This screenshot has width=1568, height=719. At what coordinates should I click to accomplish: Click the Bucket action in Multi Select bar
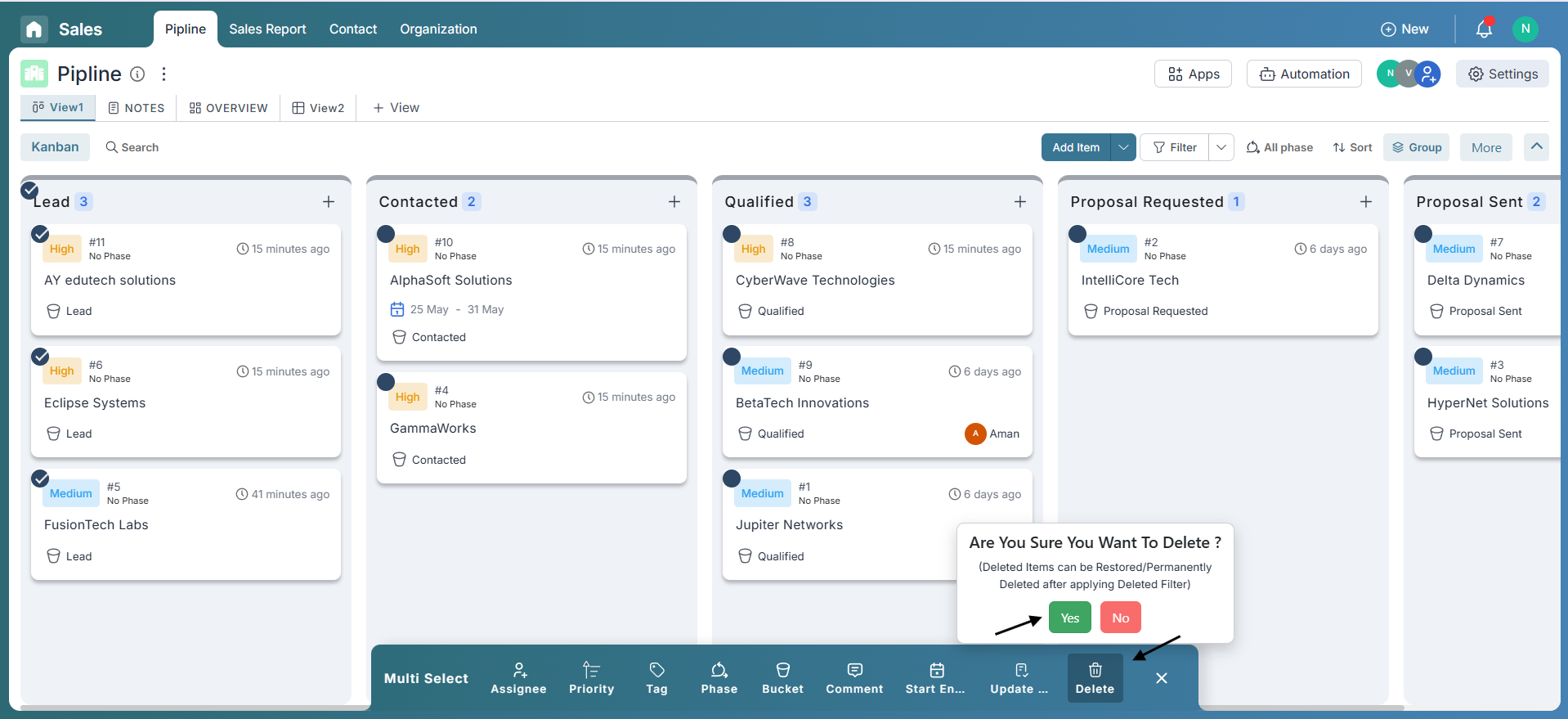pos(782,678)
